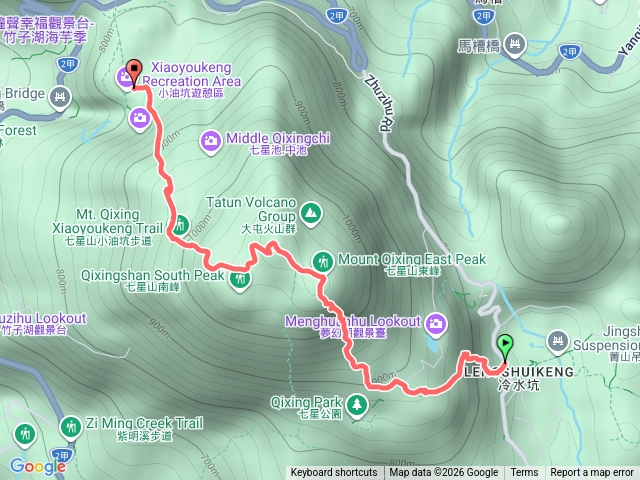Select the Mount Qixing East Peak hiker icon
Image resolution: width=640 pixels, height=480 pixels.
323,262
